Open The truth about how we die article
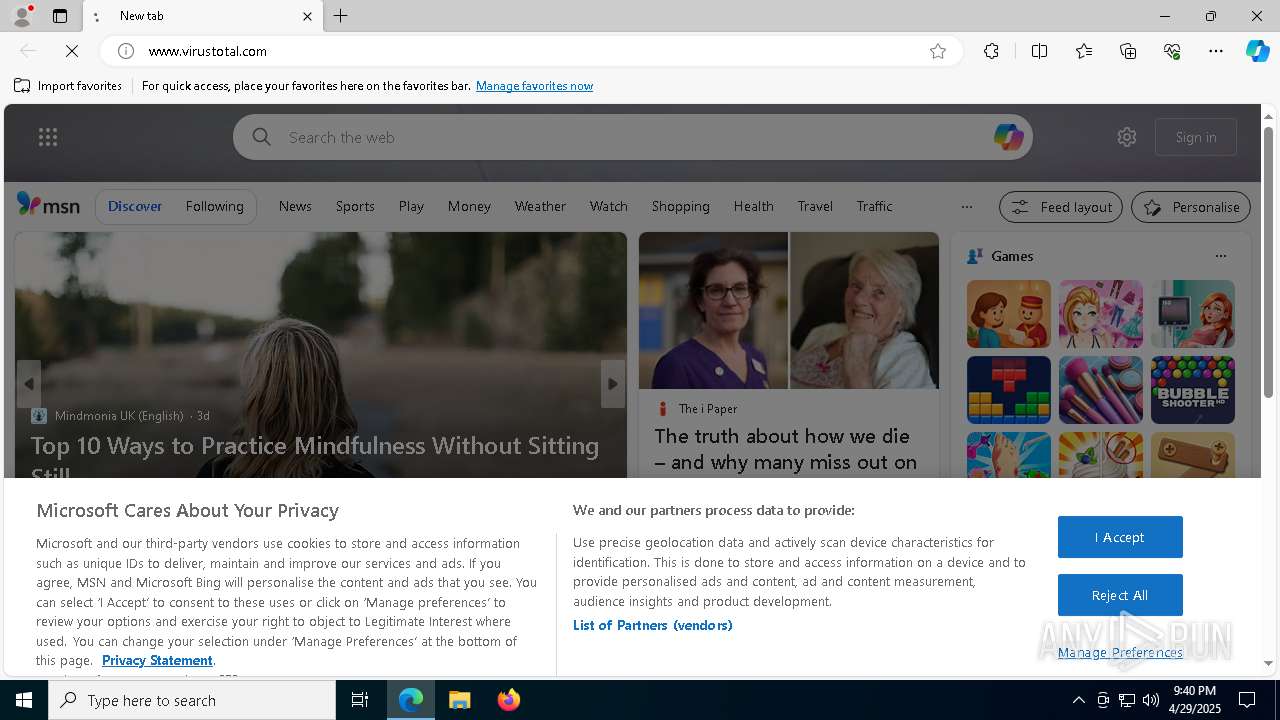This screenshot has height=720, width=1280. pos(786,449)
